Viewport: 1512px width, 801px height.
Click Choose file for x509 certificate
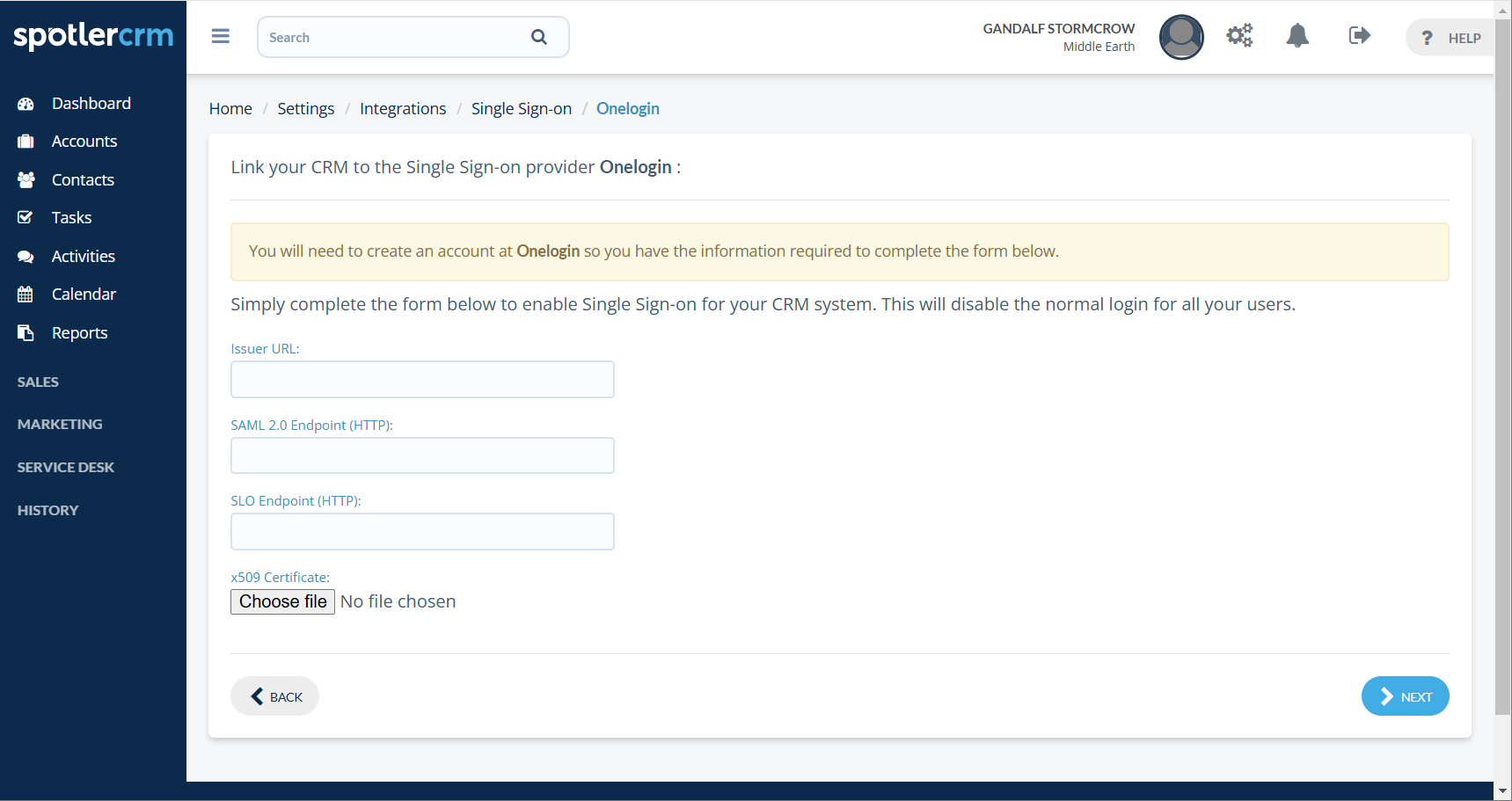pos(282,601)
